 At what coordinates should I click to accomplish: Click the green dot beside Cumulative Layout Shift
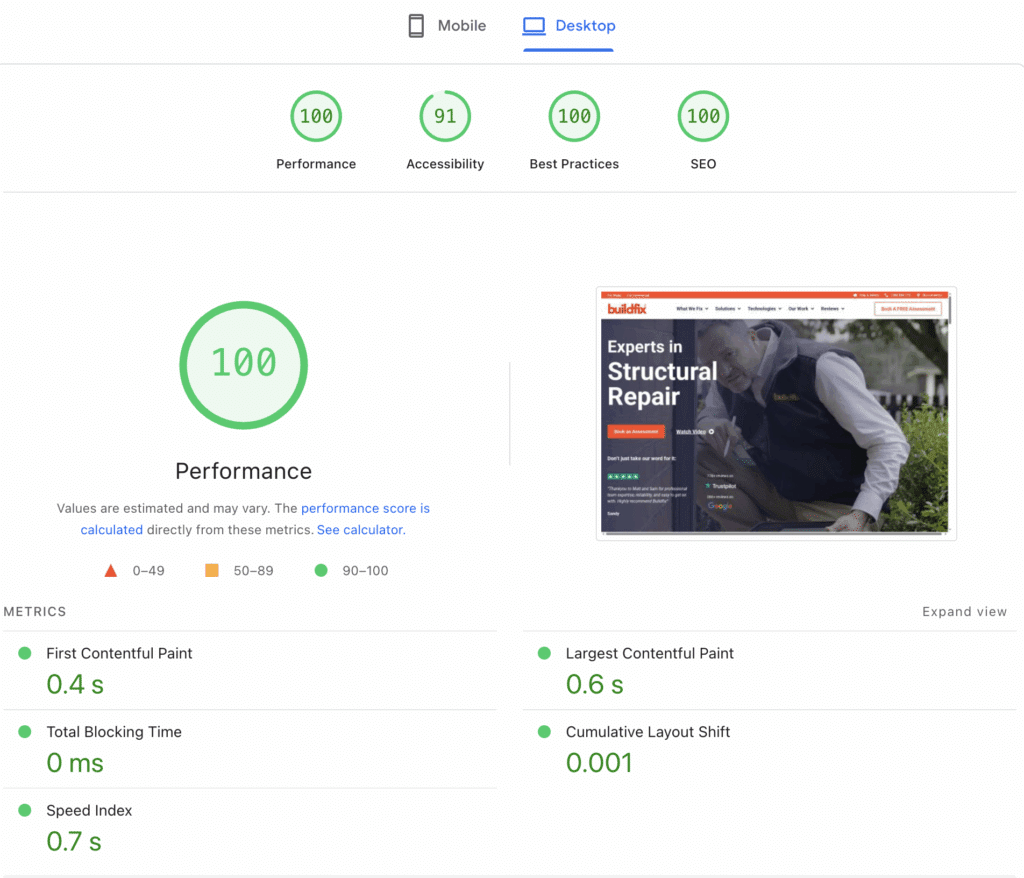tap(544, 731)
